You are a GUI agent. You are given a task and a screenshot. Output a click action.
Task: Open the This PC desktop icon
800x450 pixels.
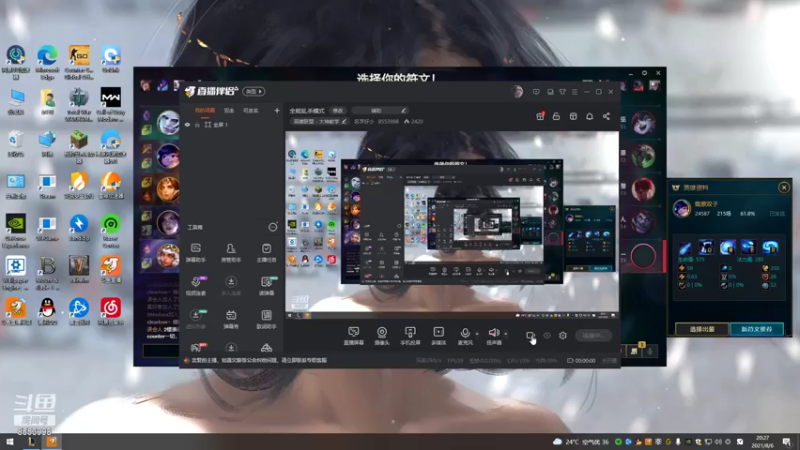tap(16, 97)
